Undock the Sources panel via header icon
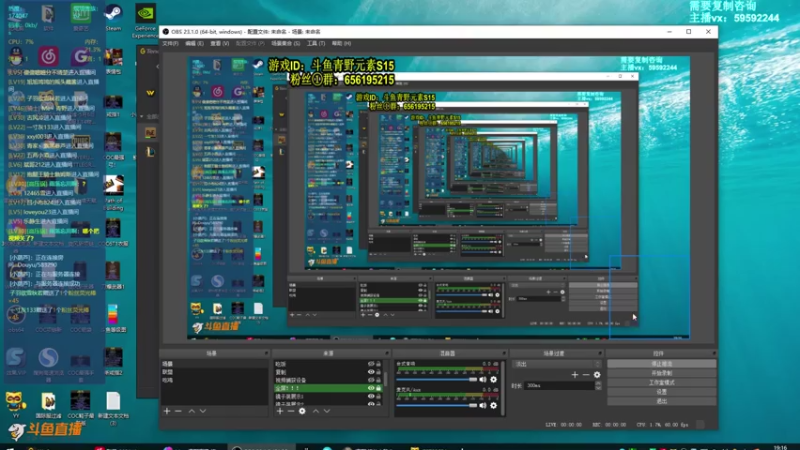Screen dimensions: 800x450 (387, 353)
